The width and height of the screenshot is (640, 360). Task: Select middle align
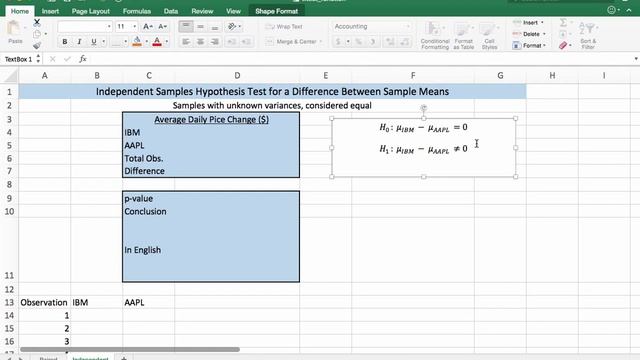pos(200,27)
